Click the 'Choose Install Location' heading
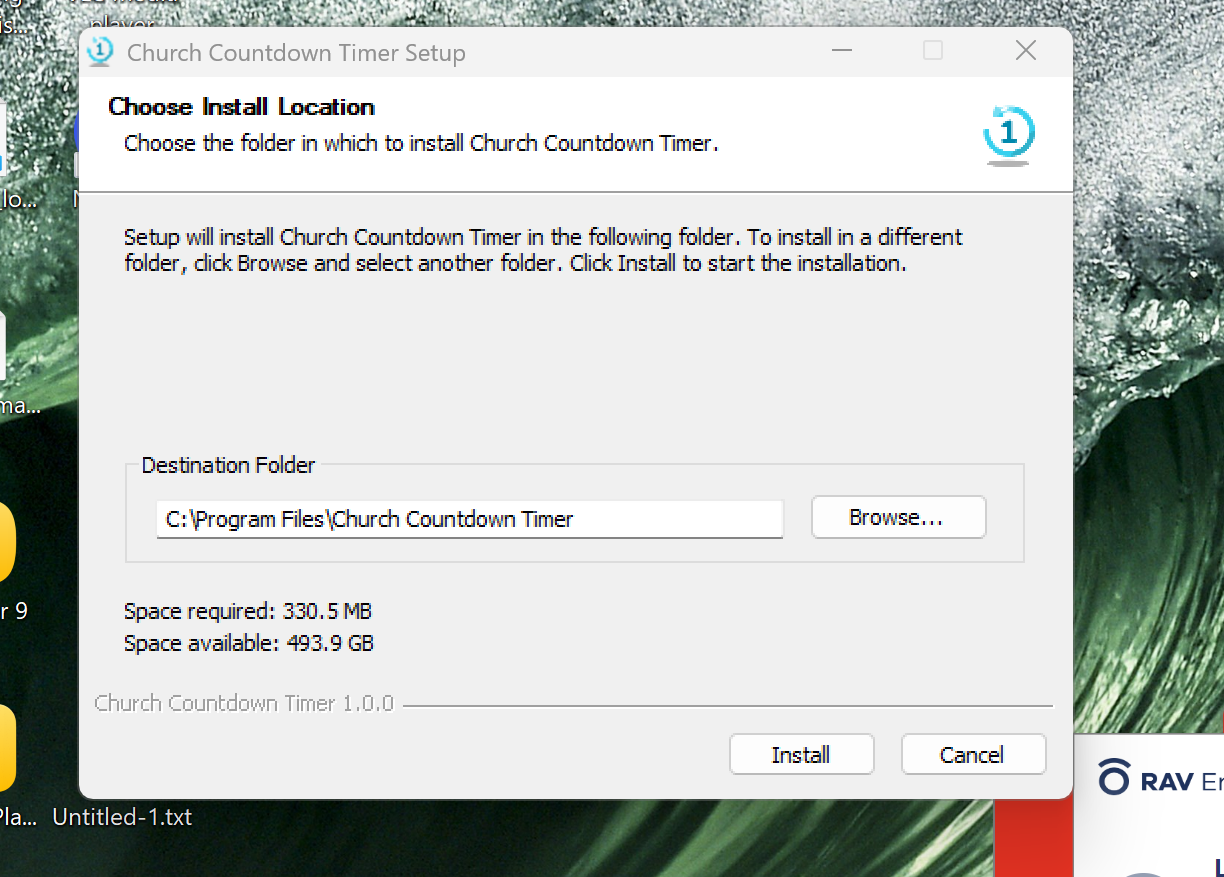 [x=240, y=107]
